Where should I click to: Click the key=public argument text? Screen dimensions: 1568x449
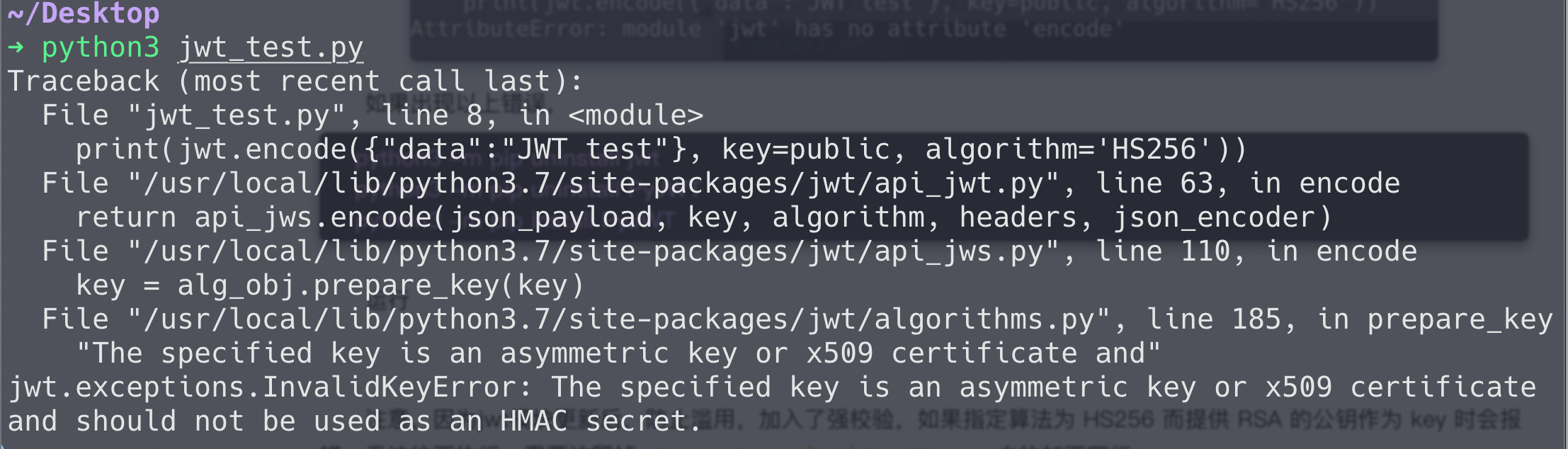tap(805, 149)
